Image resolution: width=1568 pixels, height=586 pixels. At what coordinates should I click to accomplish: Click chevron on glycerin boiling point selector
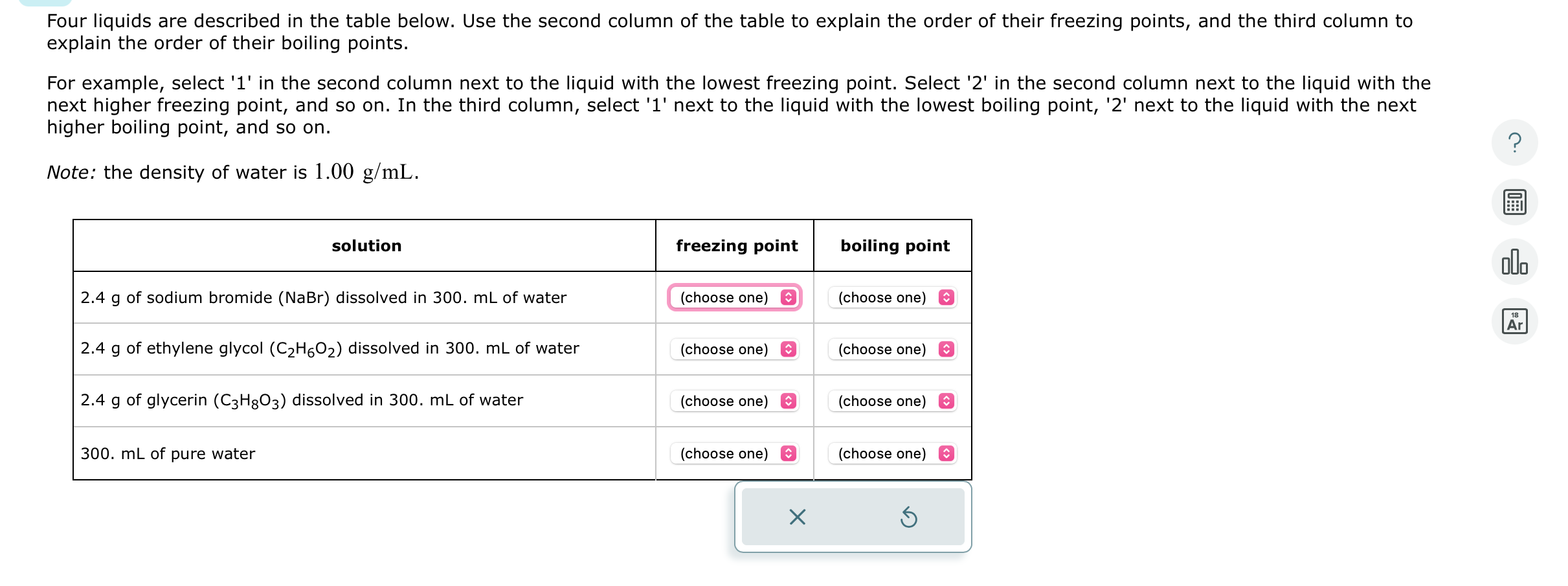tap(946, 401)
